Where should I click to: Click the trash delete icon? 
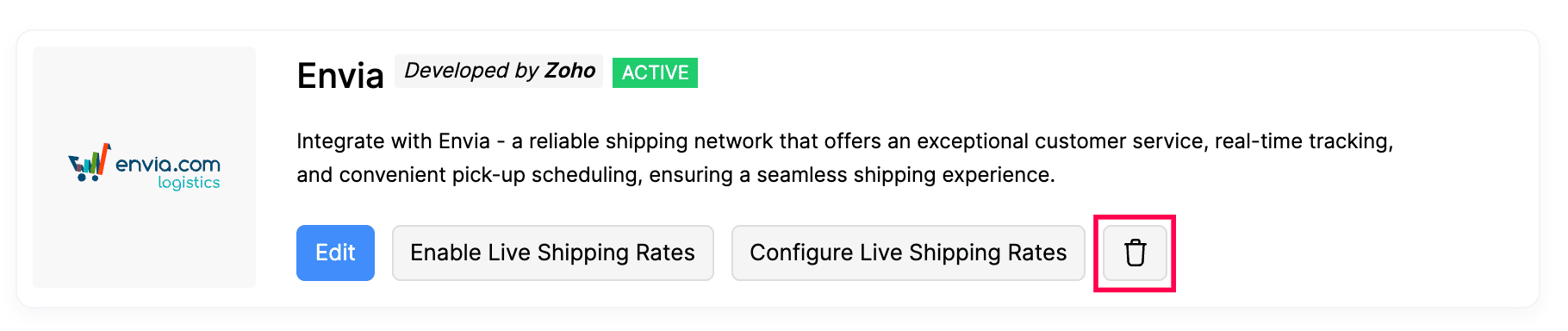click(1135, 253)
